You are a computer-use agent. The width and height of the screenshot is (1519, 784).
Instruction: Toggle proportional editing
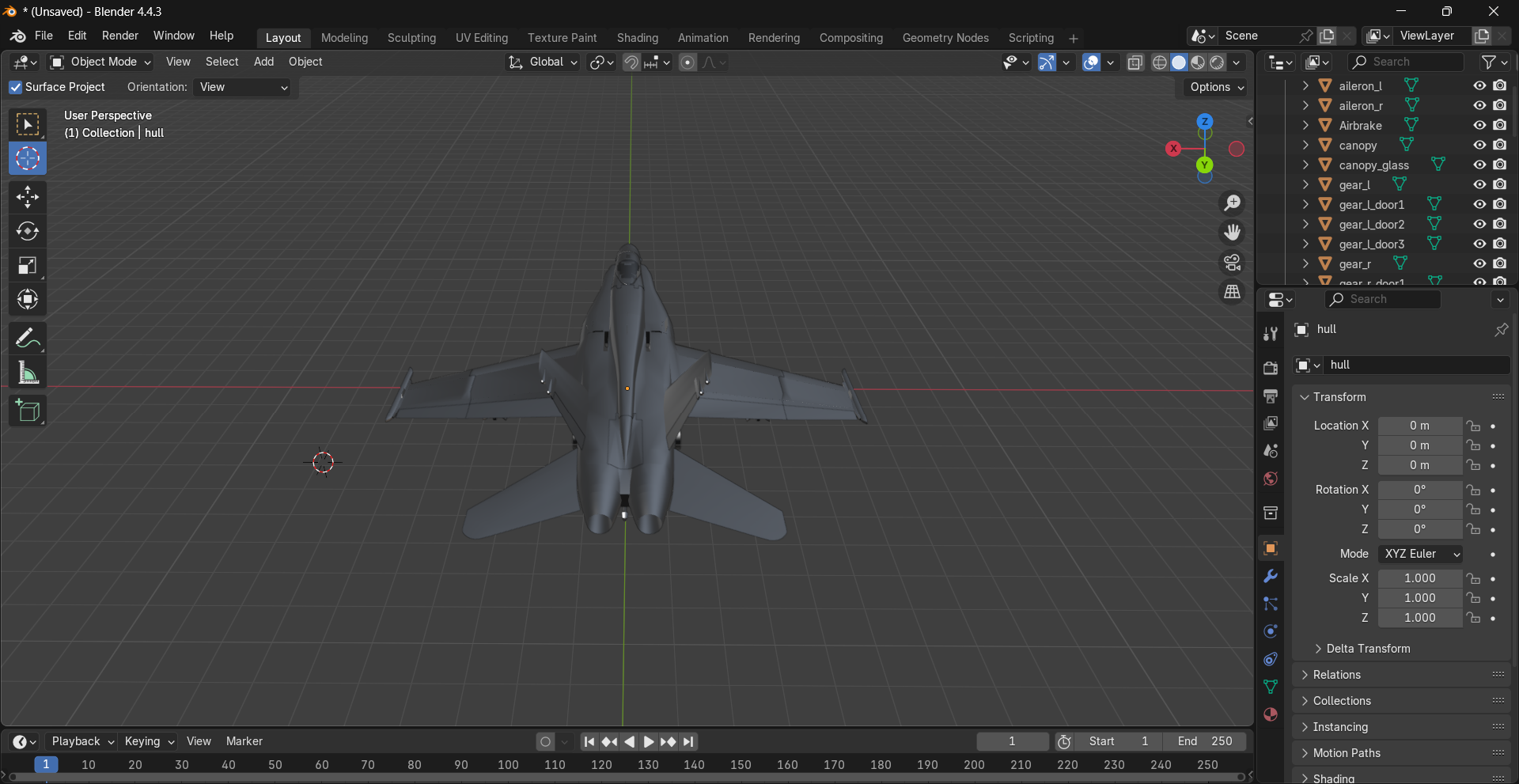[x=688, y=62]
